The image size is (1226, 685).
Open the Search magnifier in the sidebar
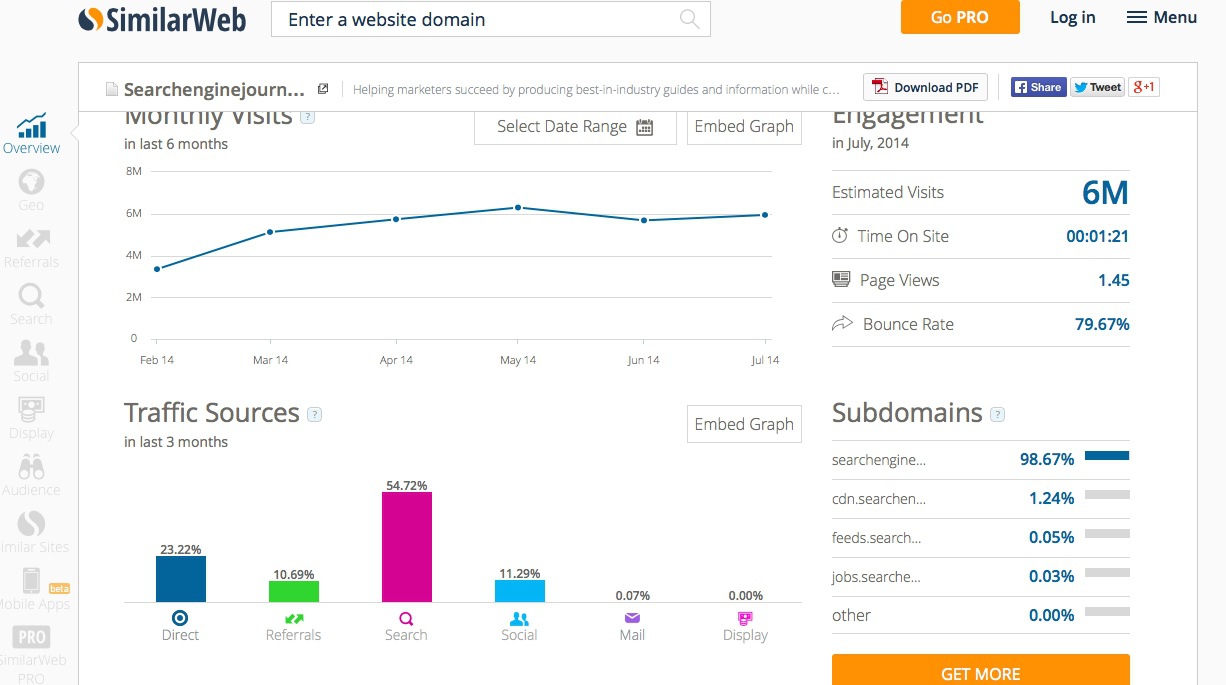click(x=31, y=305)
